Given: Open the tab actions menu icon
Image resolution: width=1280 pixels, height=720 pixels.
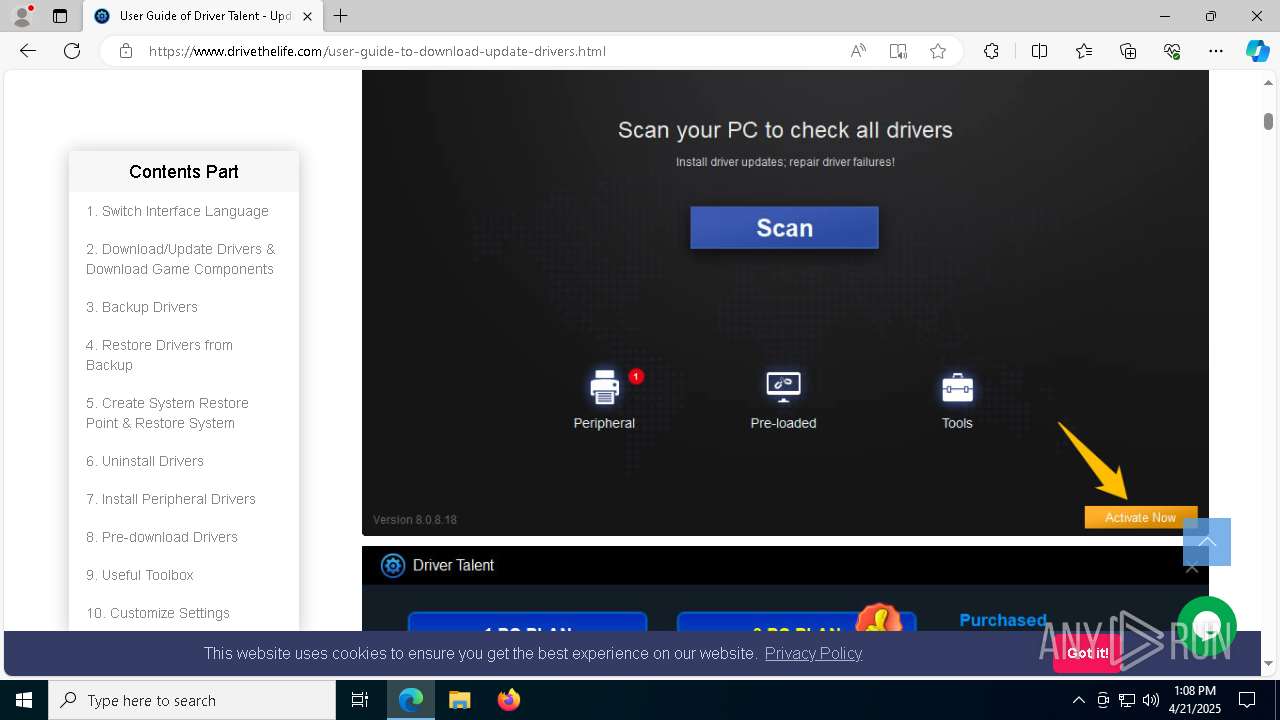Looking at the screenshot, I should click(x=60, y=16).
